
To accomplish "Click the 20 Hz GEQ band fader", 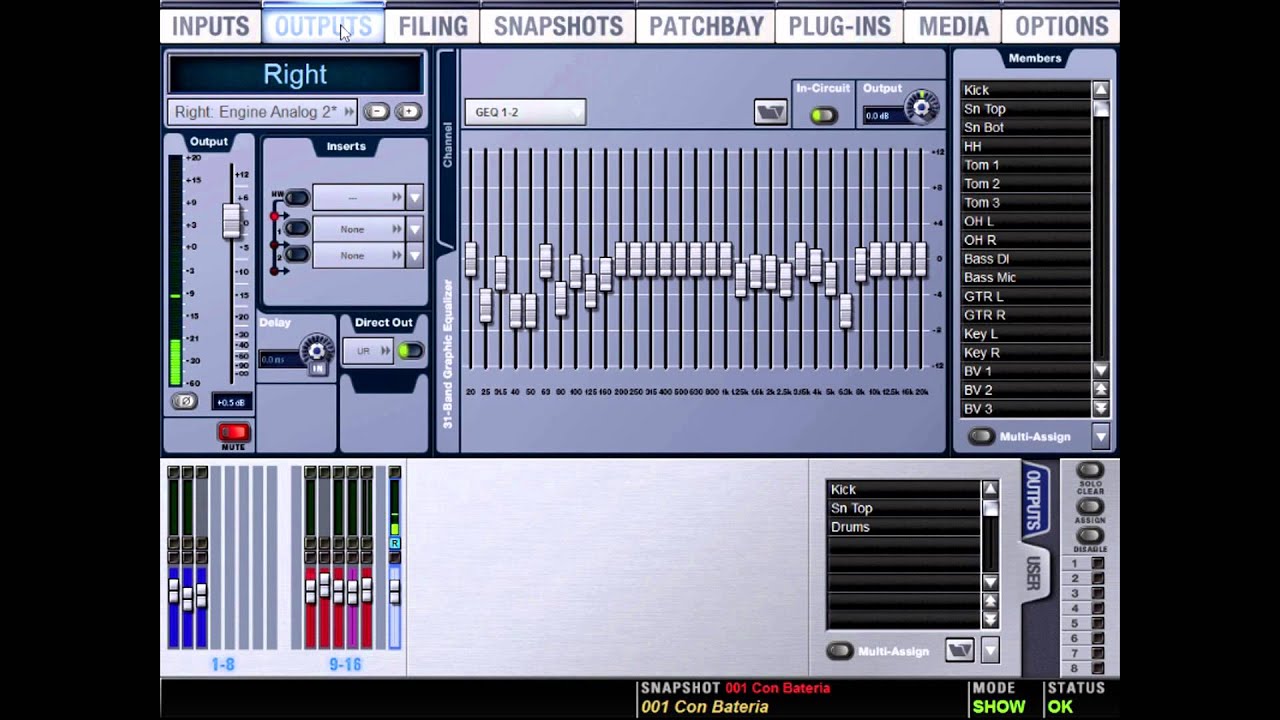I will click(470, 258).
